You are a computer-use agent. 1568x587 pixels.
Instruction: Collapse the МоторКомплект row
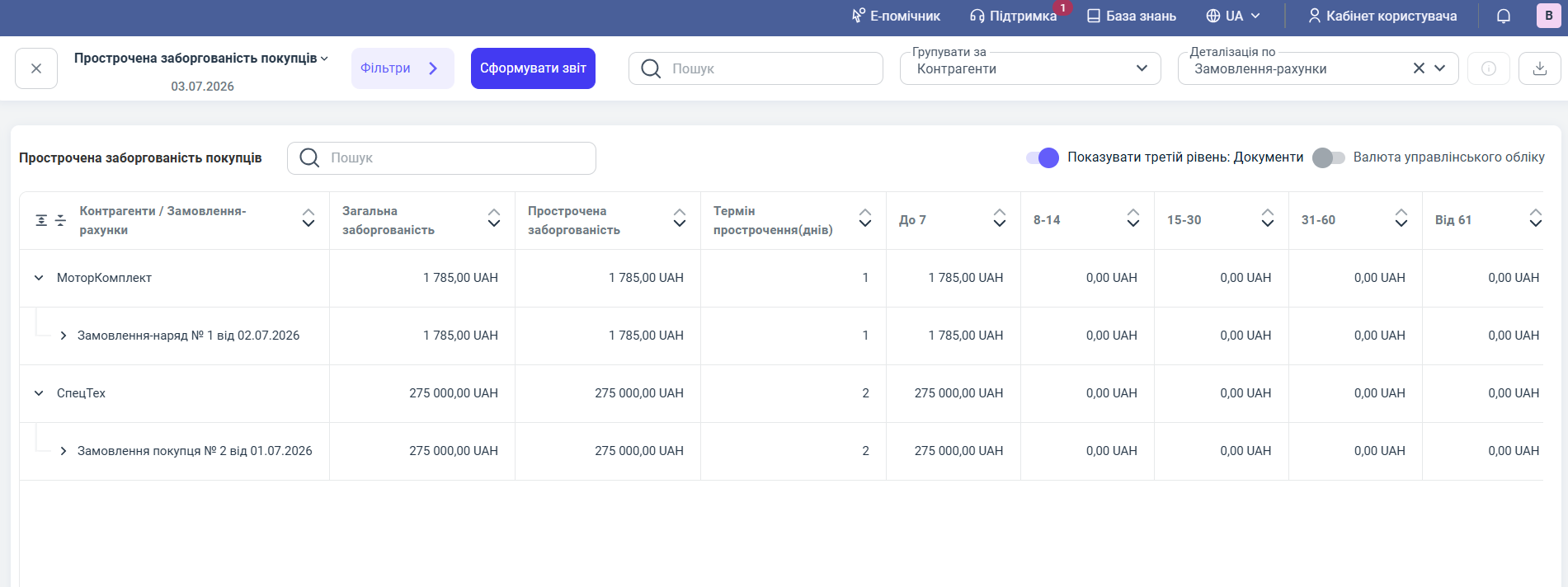pos(39,278)
